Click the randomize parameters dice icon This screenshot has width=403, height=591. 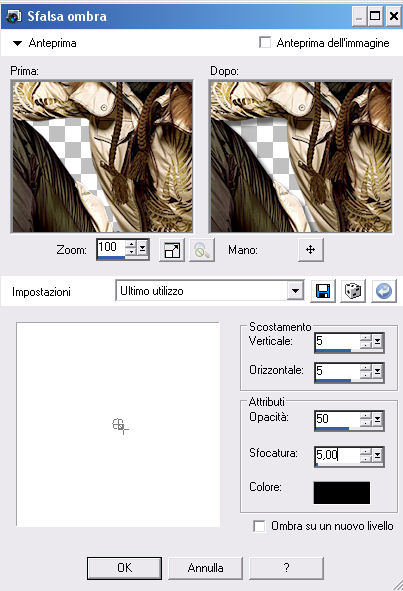[353, 291]
